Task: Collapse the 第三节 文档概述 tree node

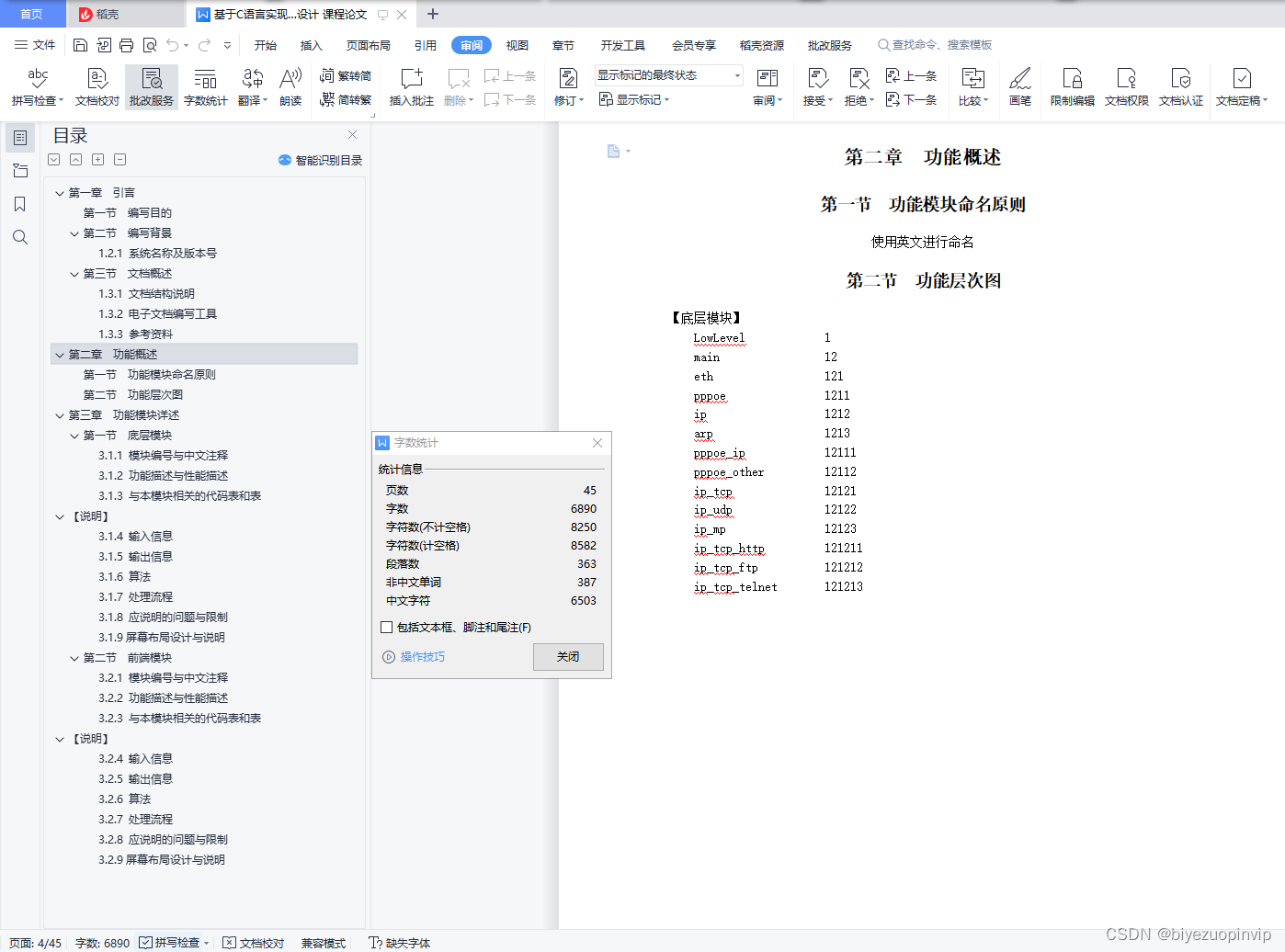Action: tap(74, 274)
